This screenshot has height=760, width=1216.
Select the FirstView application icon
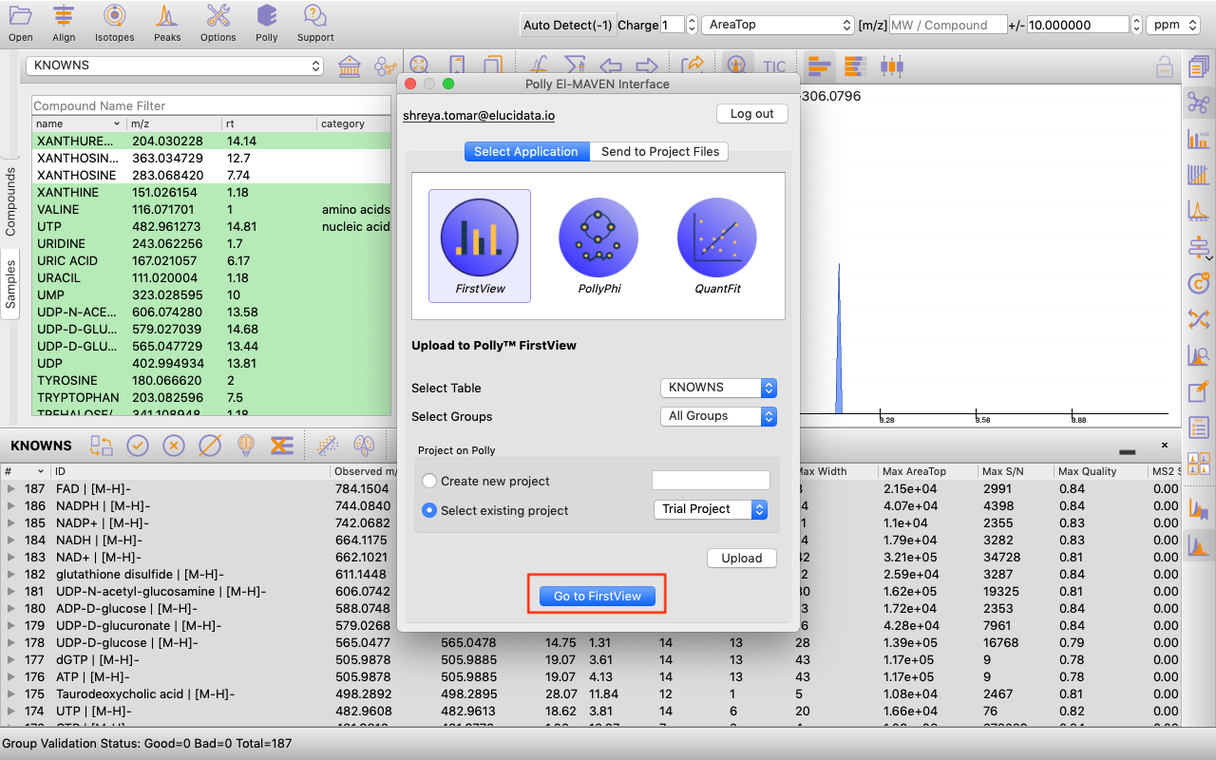tap(479, 246)
